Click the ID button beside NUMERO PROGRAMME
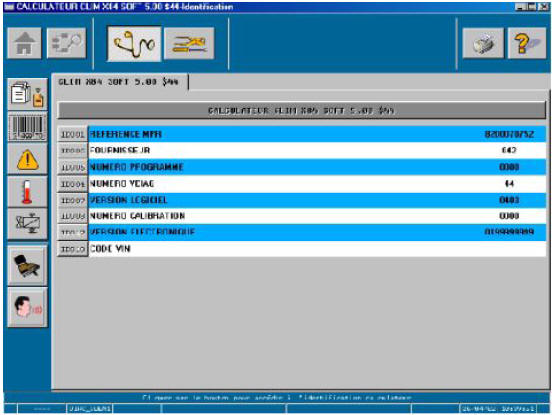Viewport: 554px width, 415px height. [72, 167]
